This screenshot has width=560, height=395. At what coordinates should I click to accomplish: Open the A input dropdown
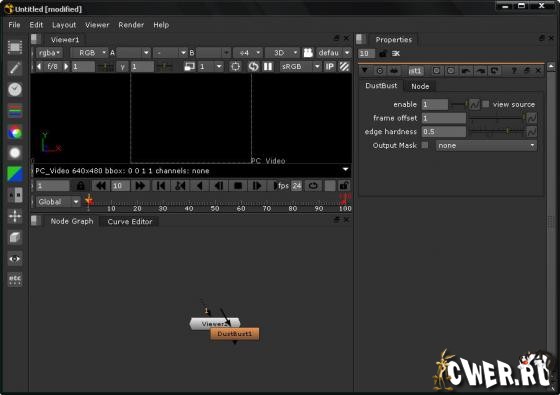pyautogui.click(x=133, y=53)
